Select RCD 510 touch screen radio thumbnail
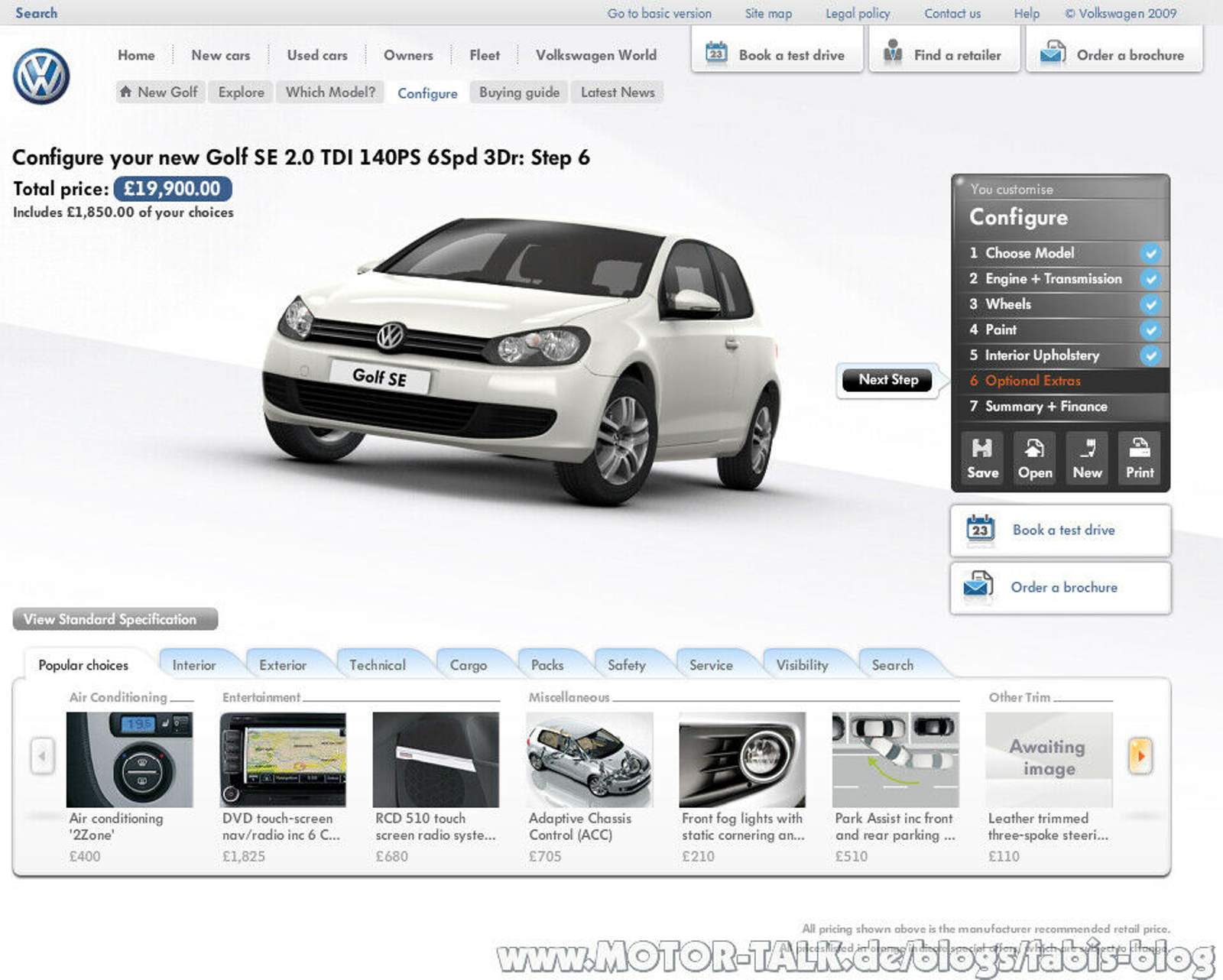The height and width of the screenshot is (980, 1223). point(436,759)
